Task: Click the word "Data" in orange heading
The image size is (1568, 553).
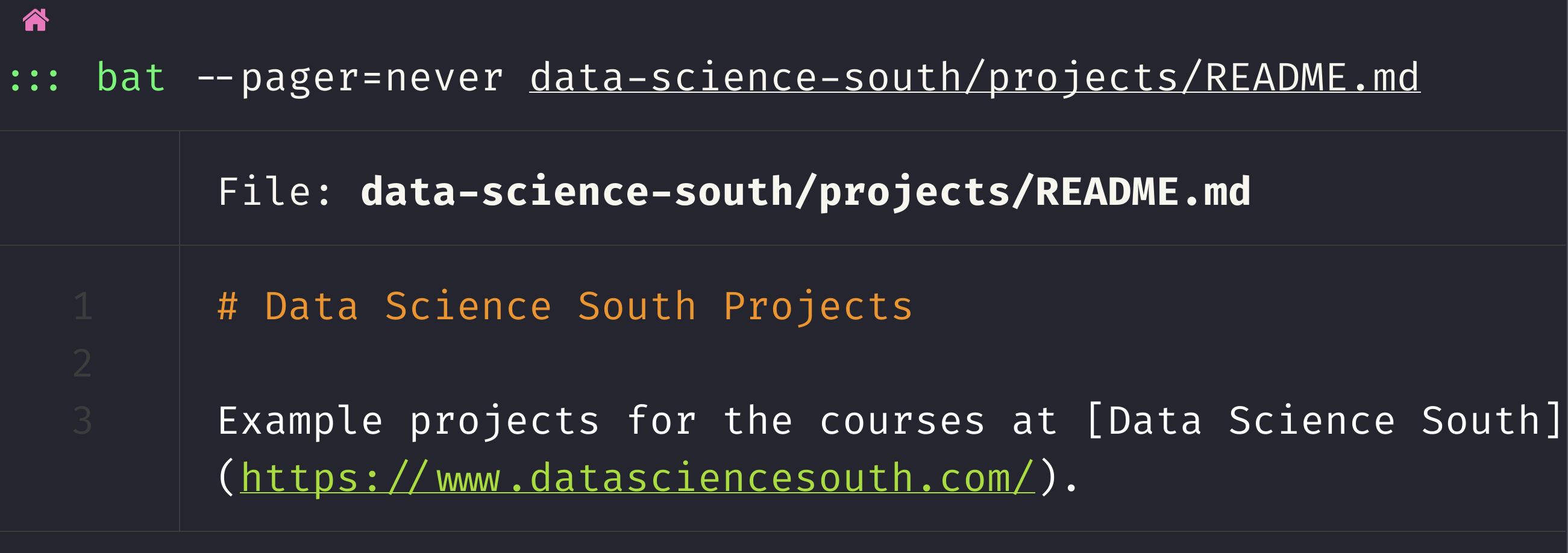Action: coord(311,306)
